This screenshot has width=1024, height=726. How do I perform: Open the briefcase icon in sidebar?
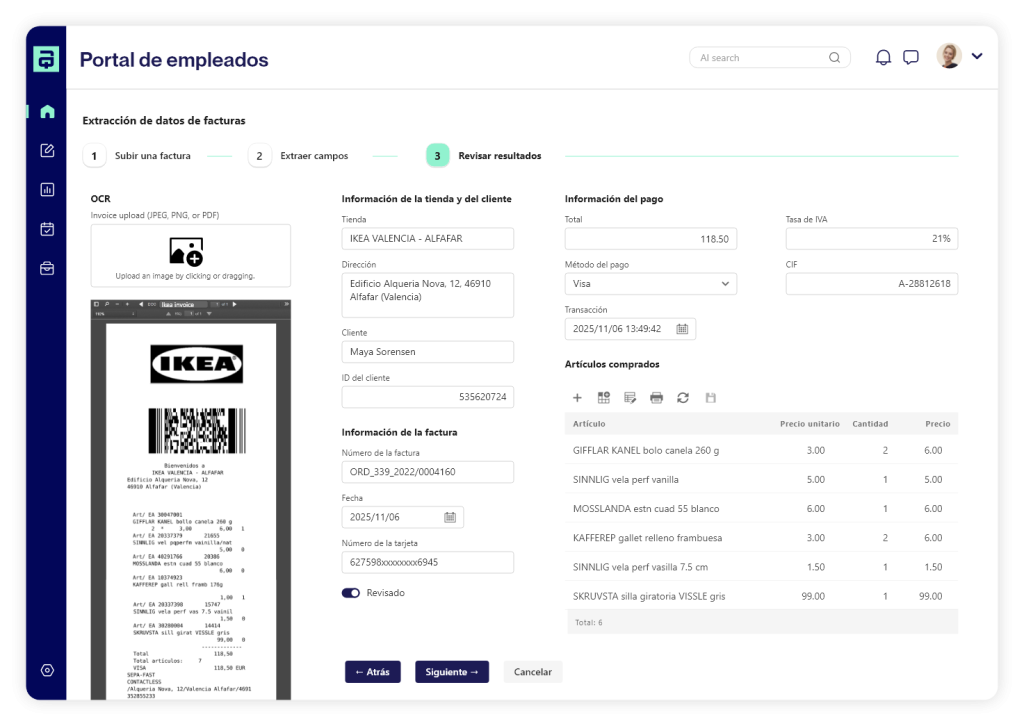[x=47, y=268]
